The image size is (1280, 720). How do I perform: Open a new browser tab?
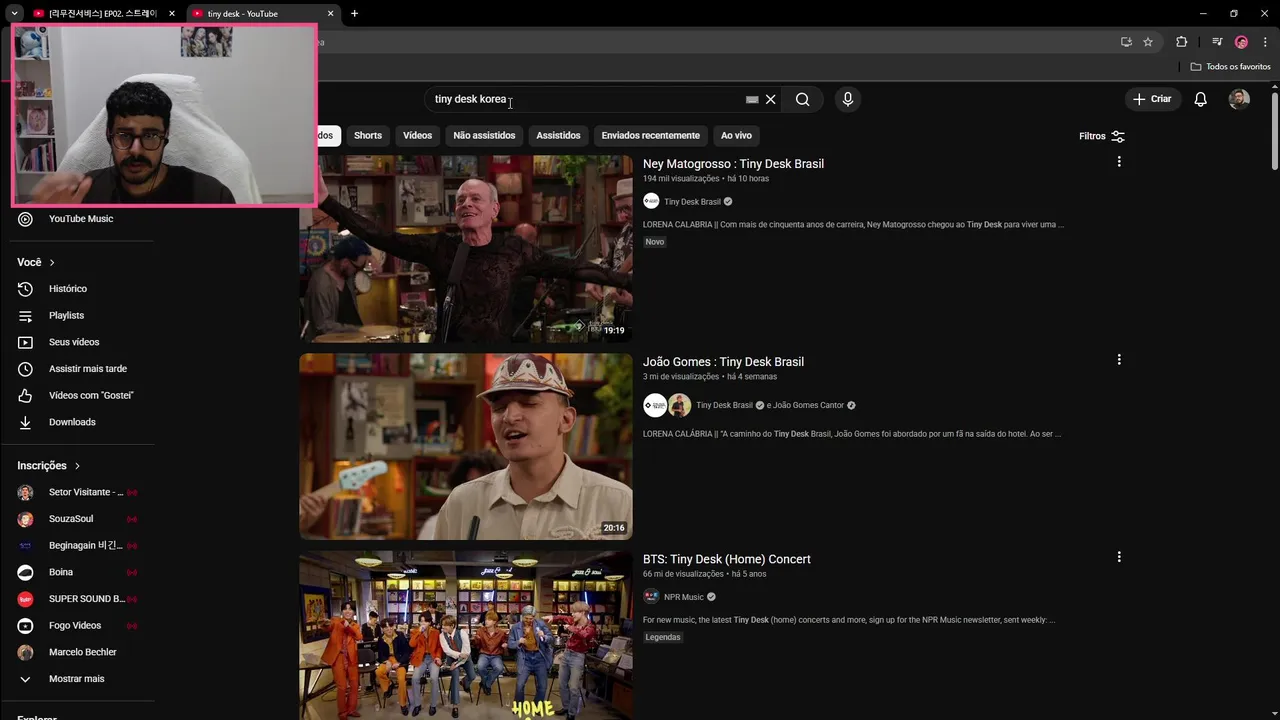point(354,14)
